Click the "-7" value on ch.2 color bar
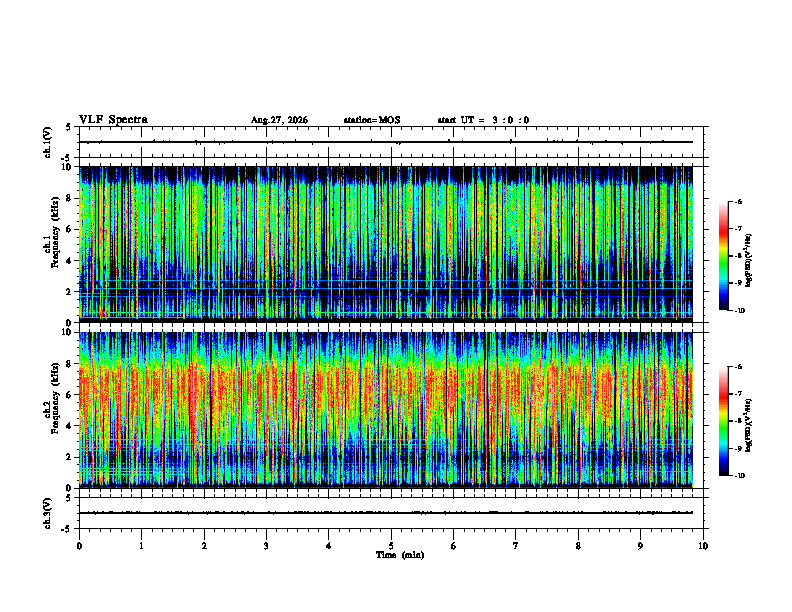The width and height of the screenshot is (792, 612). [738, 394]
